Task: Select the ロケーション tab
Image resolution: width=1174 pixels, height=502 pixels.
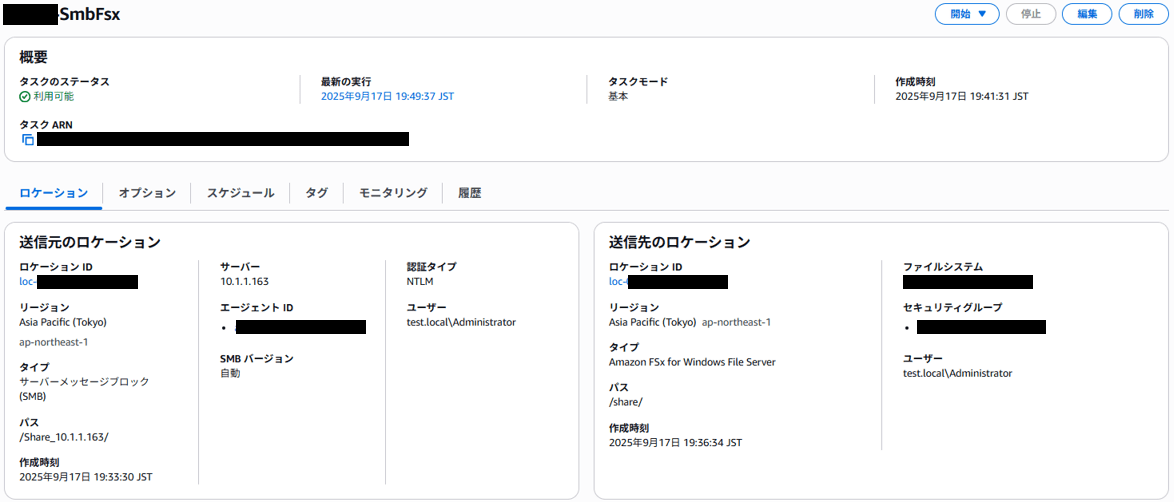Action: click(54, 193)
